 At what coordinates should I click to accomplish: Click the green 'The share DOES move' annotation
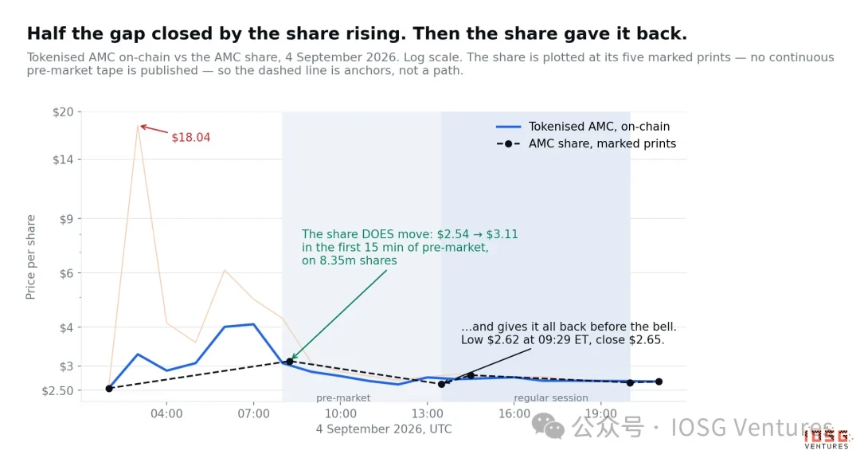coord(410,247)
